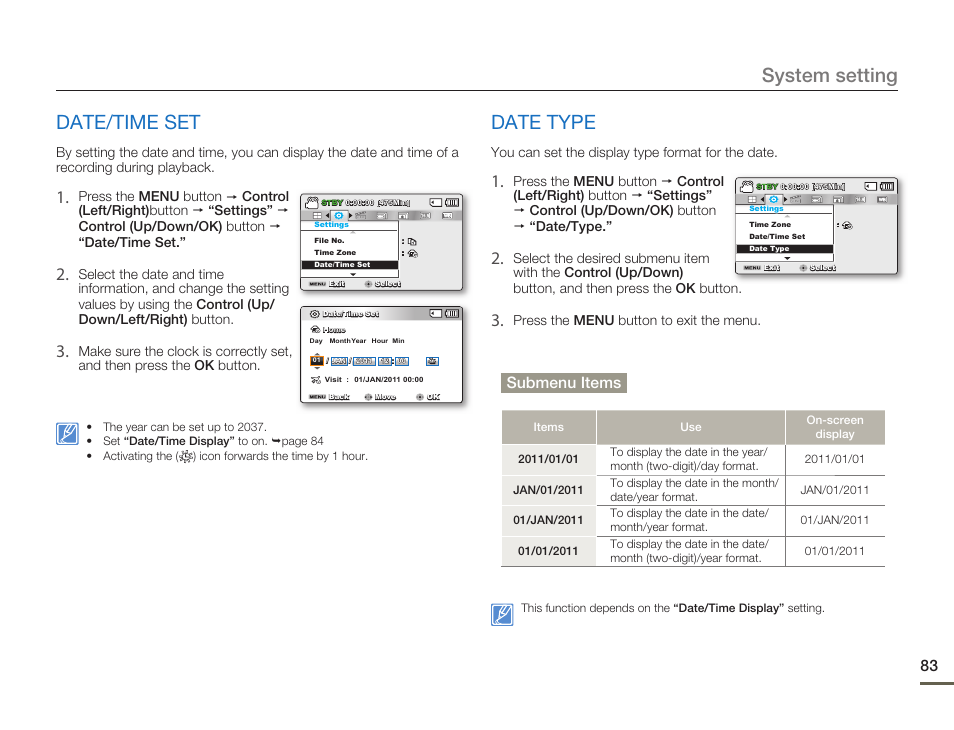Image resolution: width=954 pixels, height=730 pixels.
Task: Click note icon beside 'The year can be set' tips
Action: pyautogui.click(x=67, y=434)
